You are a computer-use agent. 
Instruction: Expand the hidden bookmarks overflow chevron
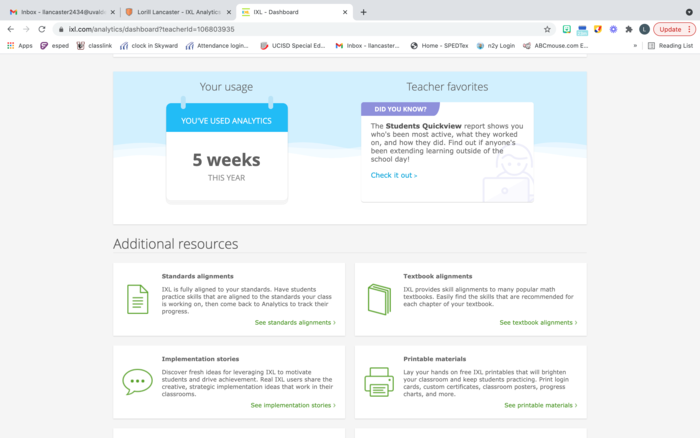635,45
